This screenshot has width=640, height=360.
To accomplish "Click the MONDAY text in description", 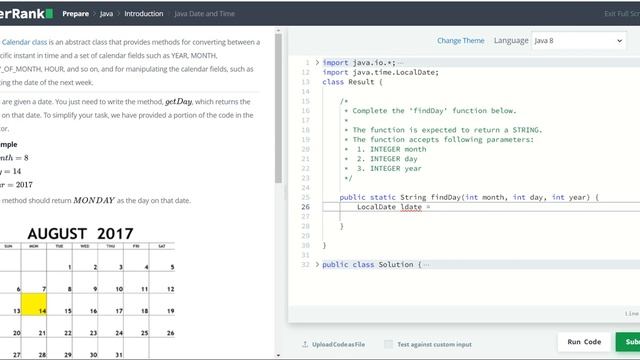I will [x=94, y=200].
